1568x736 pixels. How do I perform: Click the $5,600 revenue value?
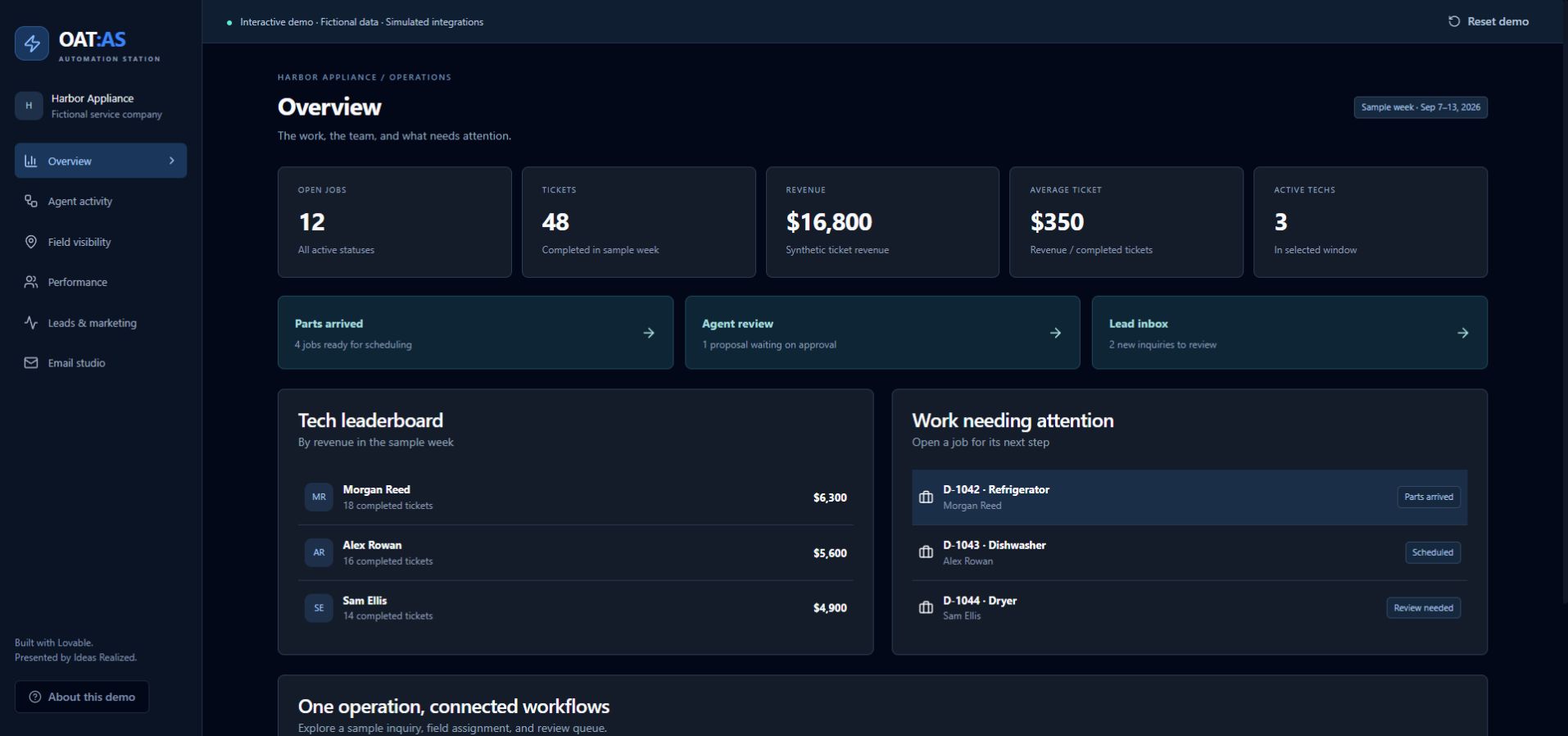[x=830, y=553]
